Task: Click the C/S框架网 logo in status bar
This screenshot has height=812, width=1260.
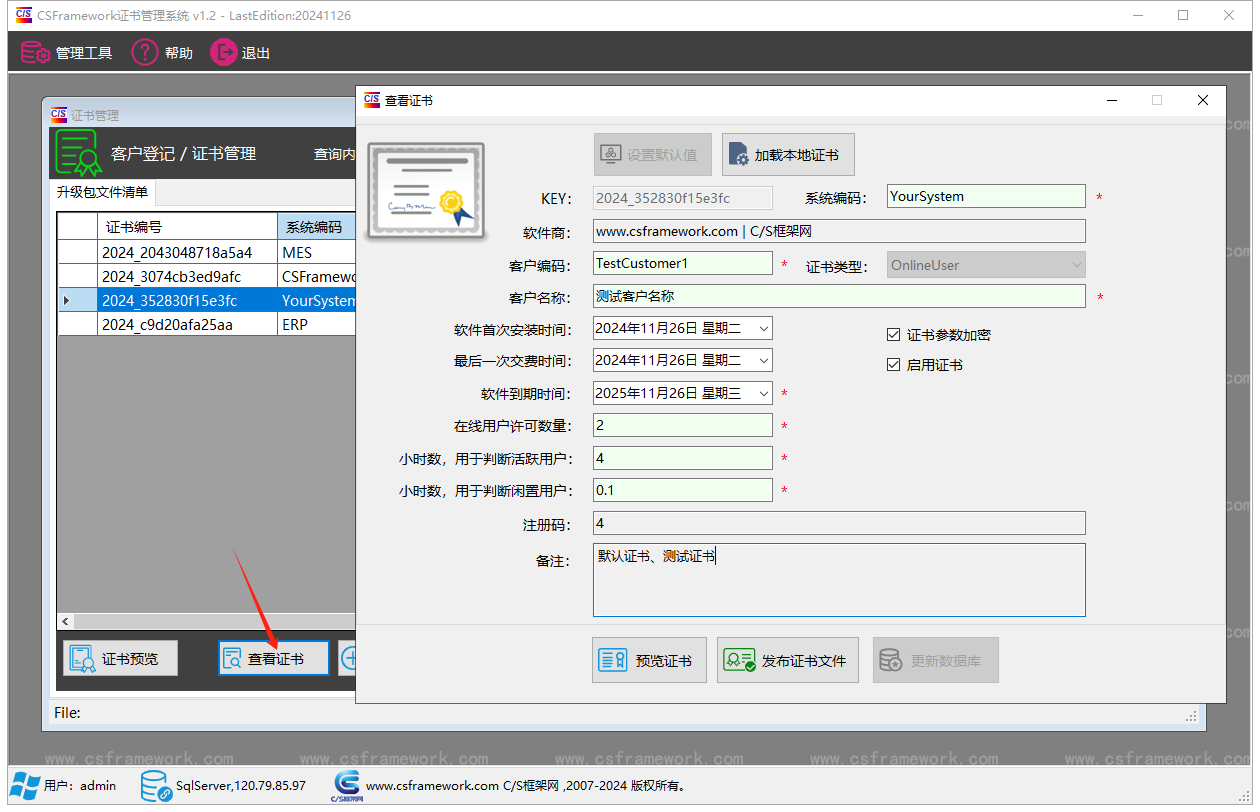Action: coord(346,786)
